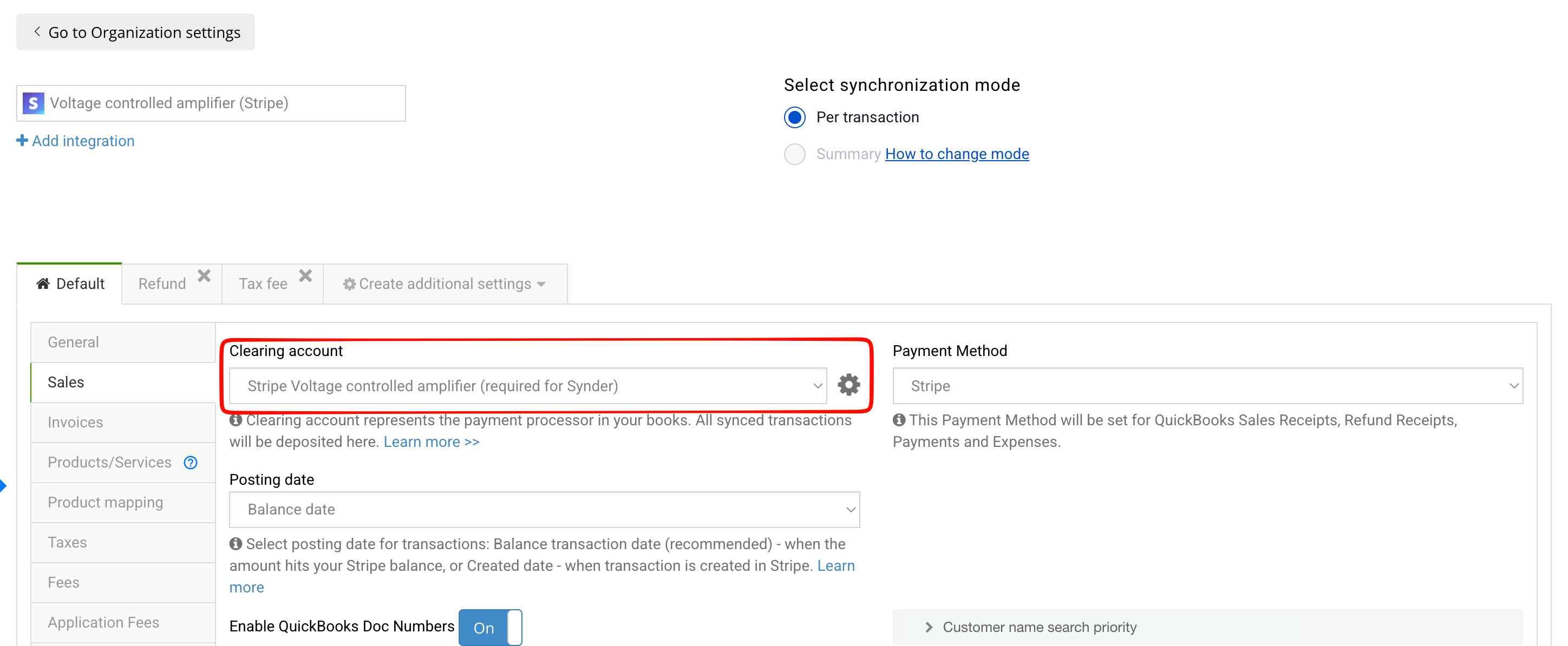Switch to the Default tab

(x=69, y=284)
